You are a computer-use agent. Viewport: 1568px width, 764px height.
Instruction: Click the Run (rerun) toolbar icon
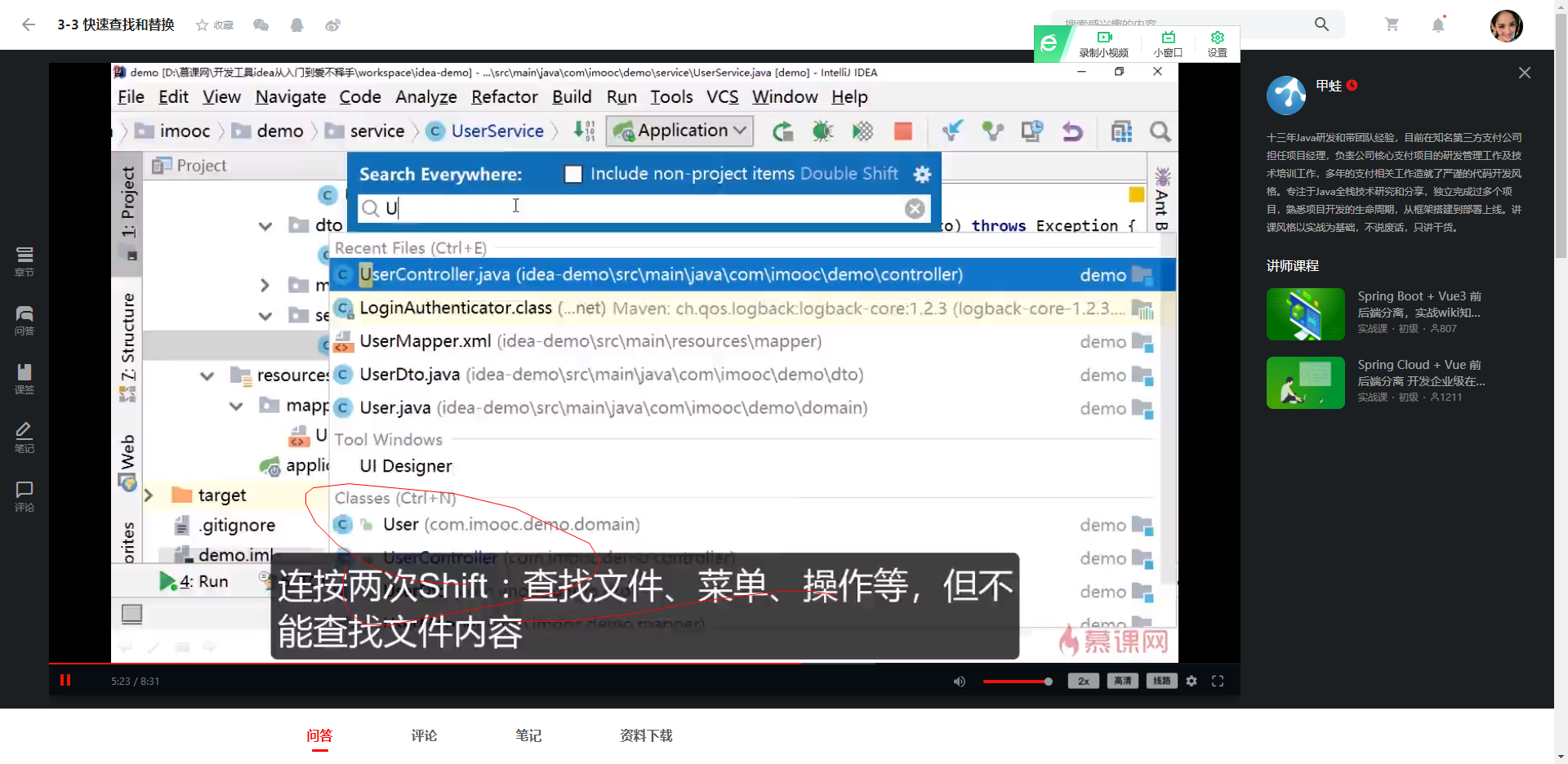tap(782, 131)
